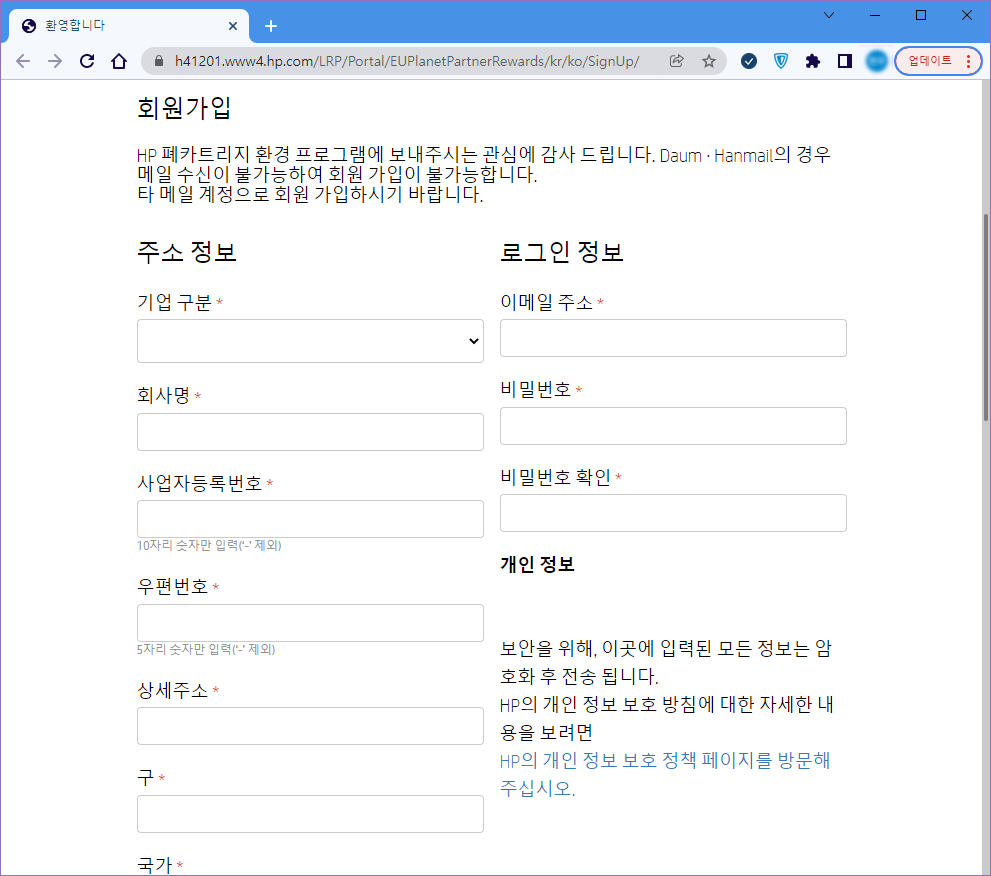The height and width of the screenshot is (876, 991).
Task: Open the HP 개인 정보 보호 정책 link
Action: point(665,774)
